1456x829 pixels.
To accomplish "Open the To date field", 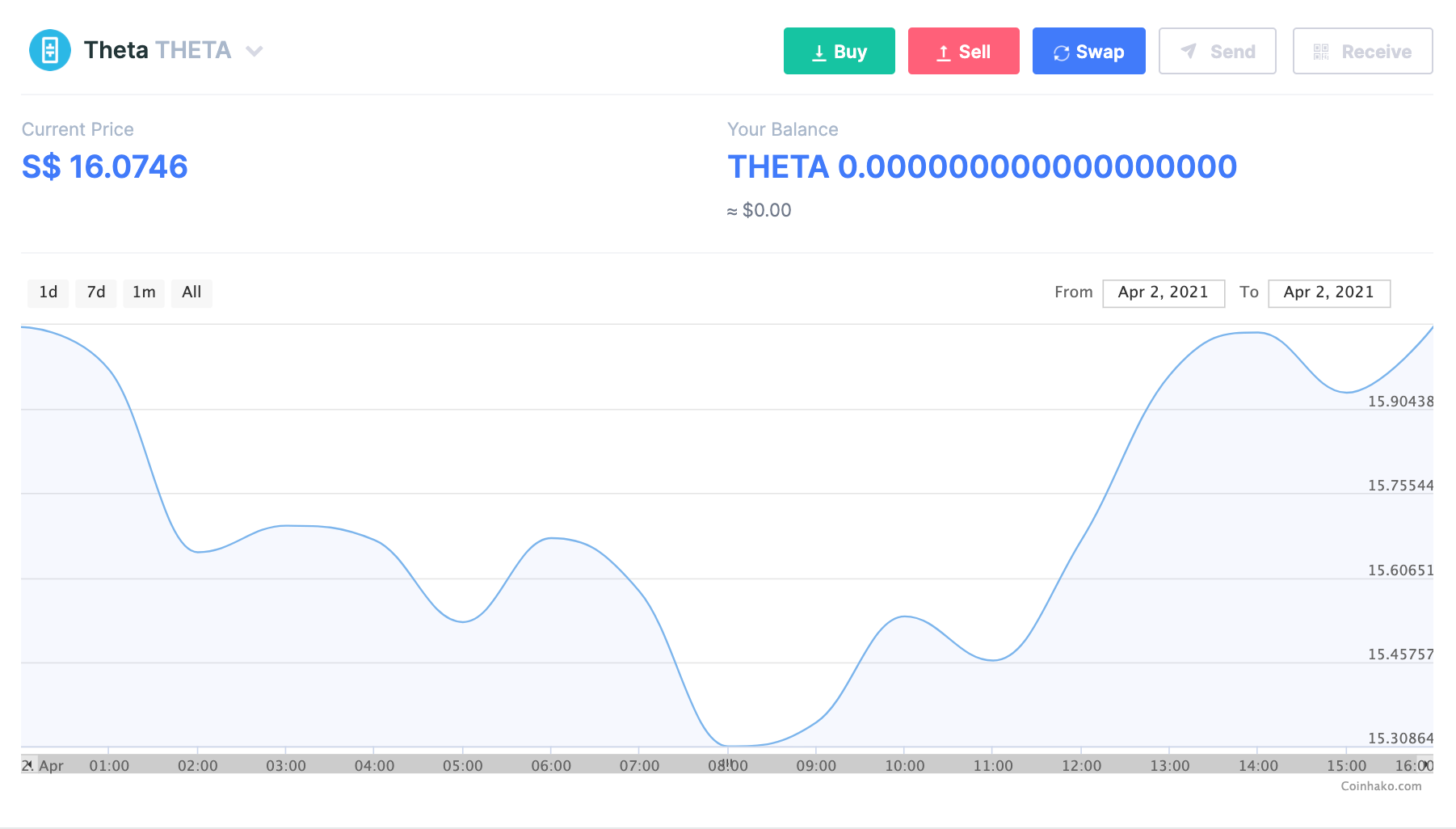I will click(x=1329, y=292).
